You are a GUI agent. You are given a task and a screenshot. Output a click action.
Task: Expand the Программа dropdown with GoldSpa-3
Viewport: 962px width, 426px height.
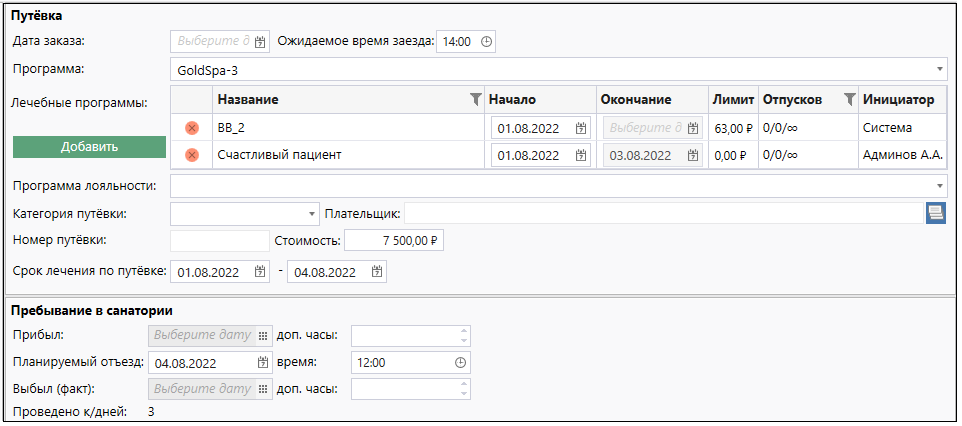(x=940, y=71)
